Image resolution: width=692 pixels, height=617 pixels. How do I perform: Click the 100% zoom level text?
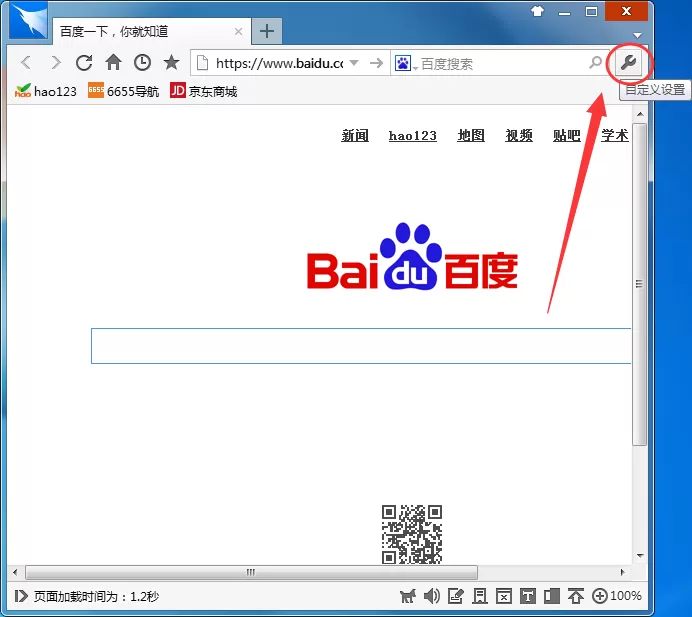(625, 596)
